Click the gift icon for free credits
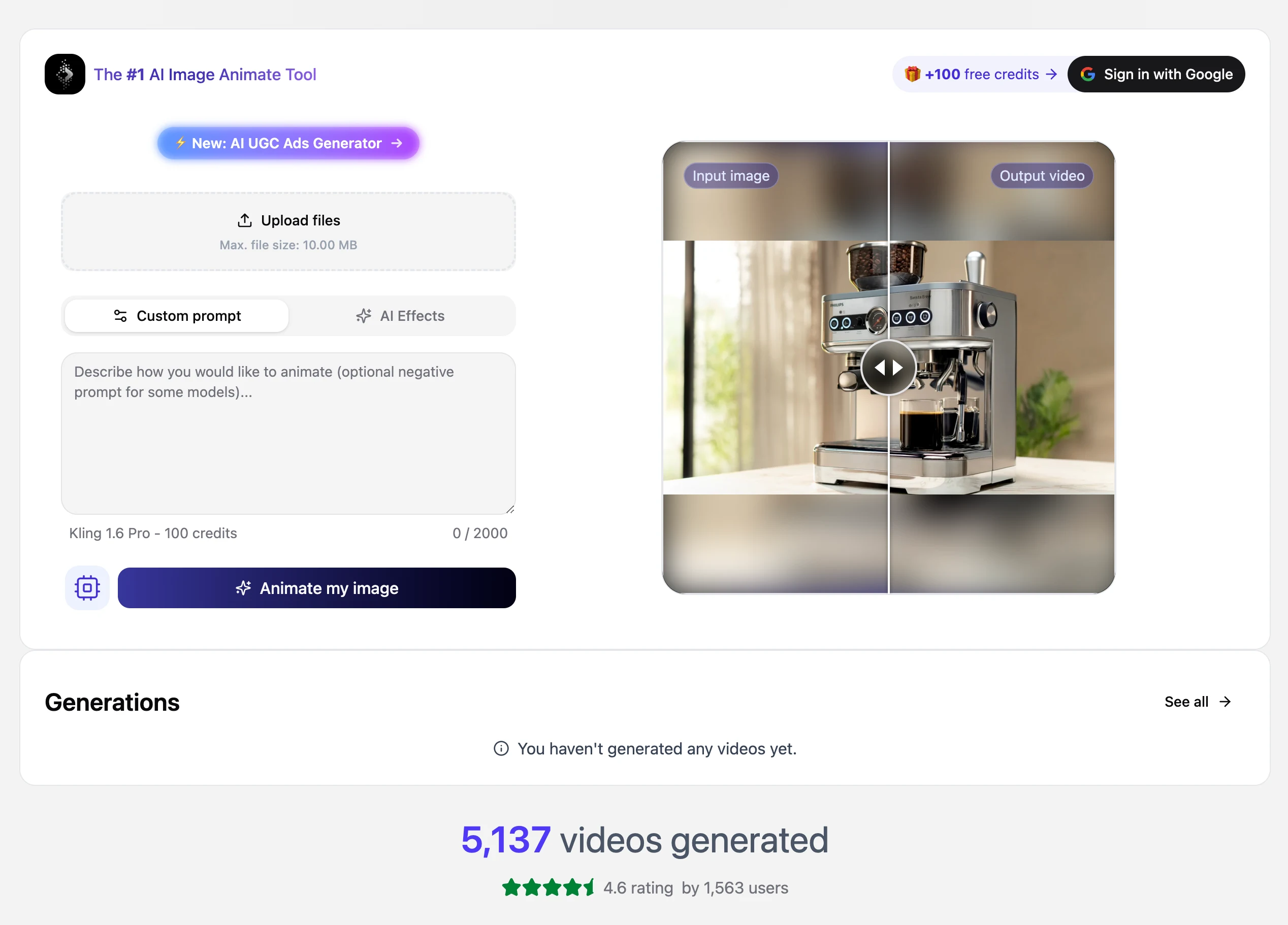This screenshot has width=1288, height=925. coord(912,75)
